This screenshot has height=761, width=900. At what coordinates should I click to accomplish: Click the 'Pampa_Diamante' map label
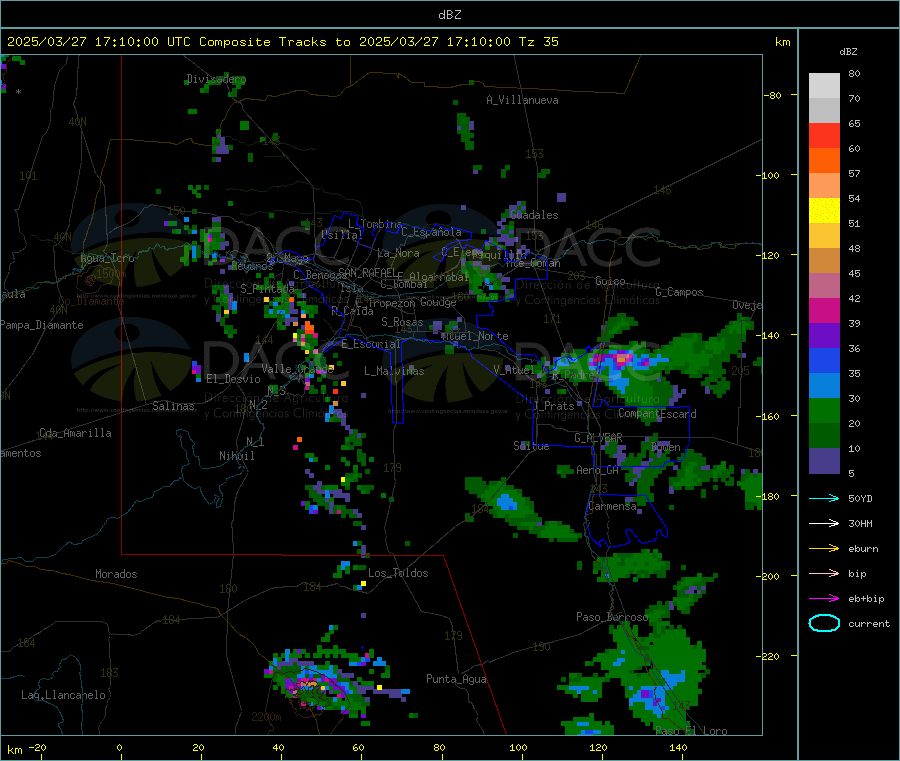42,325
